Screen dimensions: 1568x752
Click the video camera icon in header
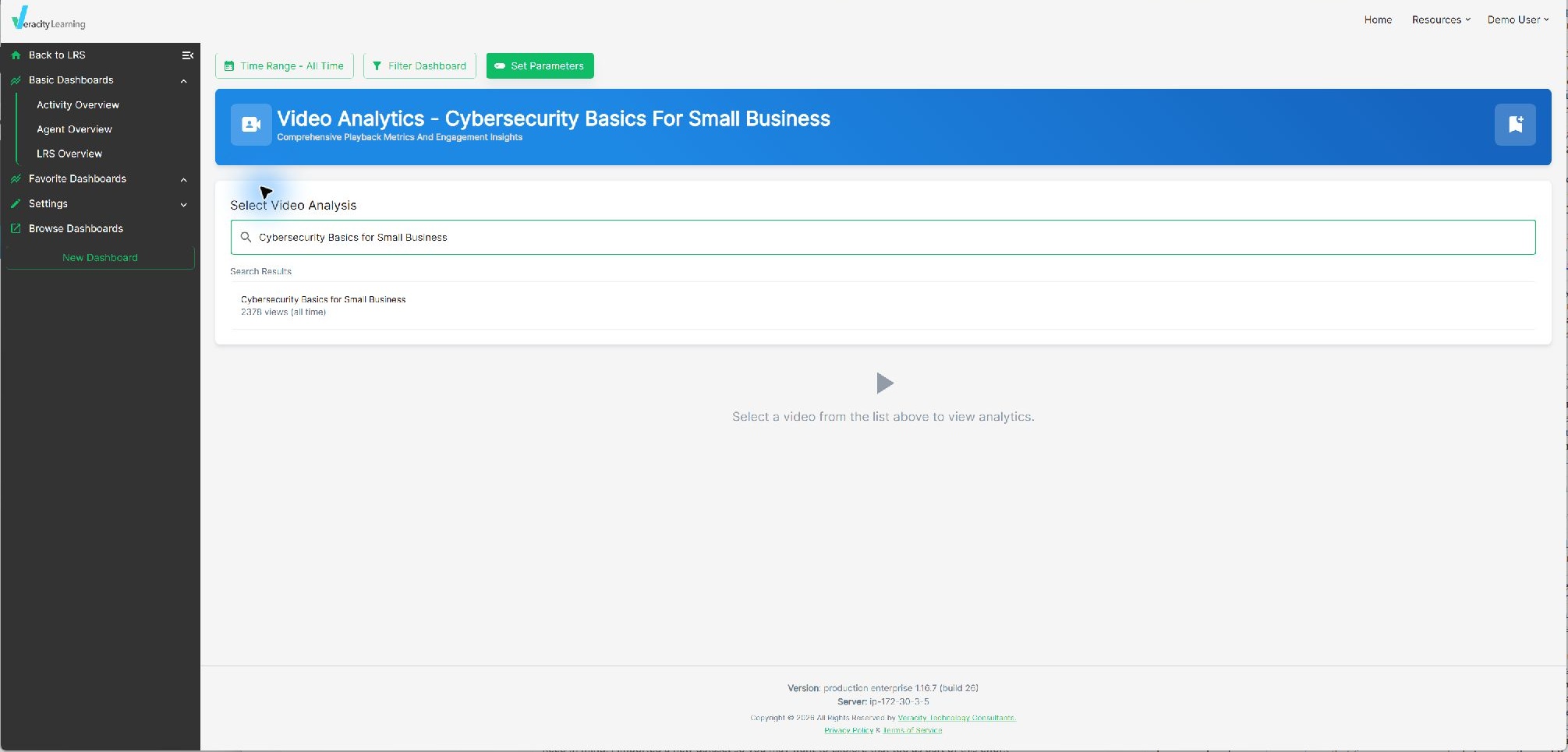(251, 125)
